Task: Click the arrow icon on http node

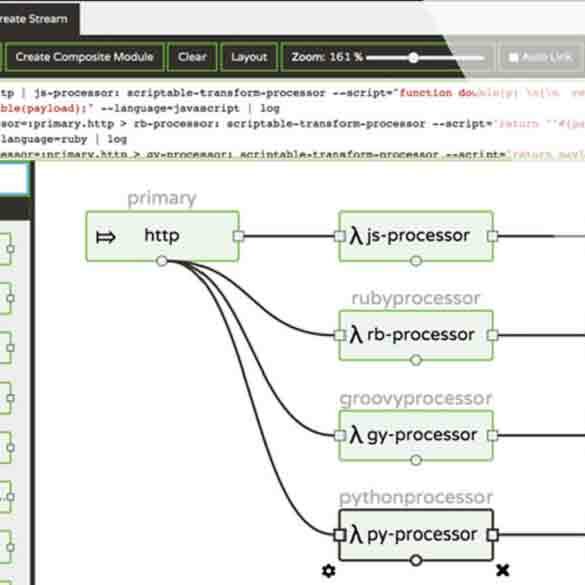Action: [106, 237]
